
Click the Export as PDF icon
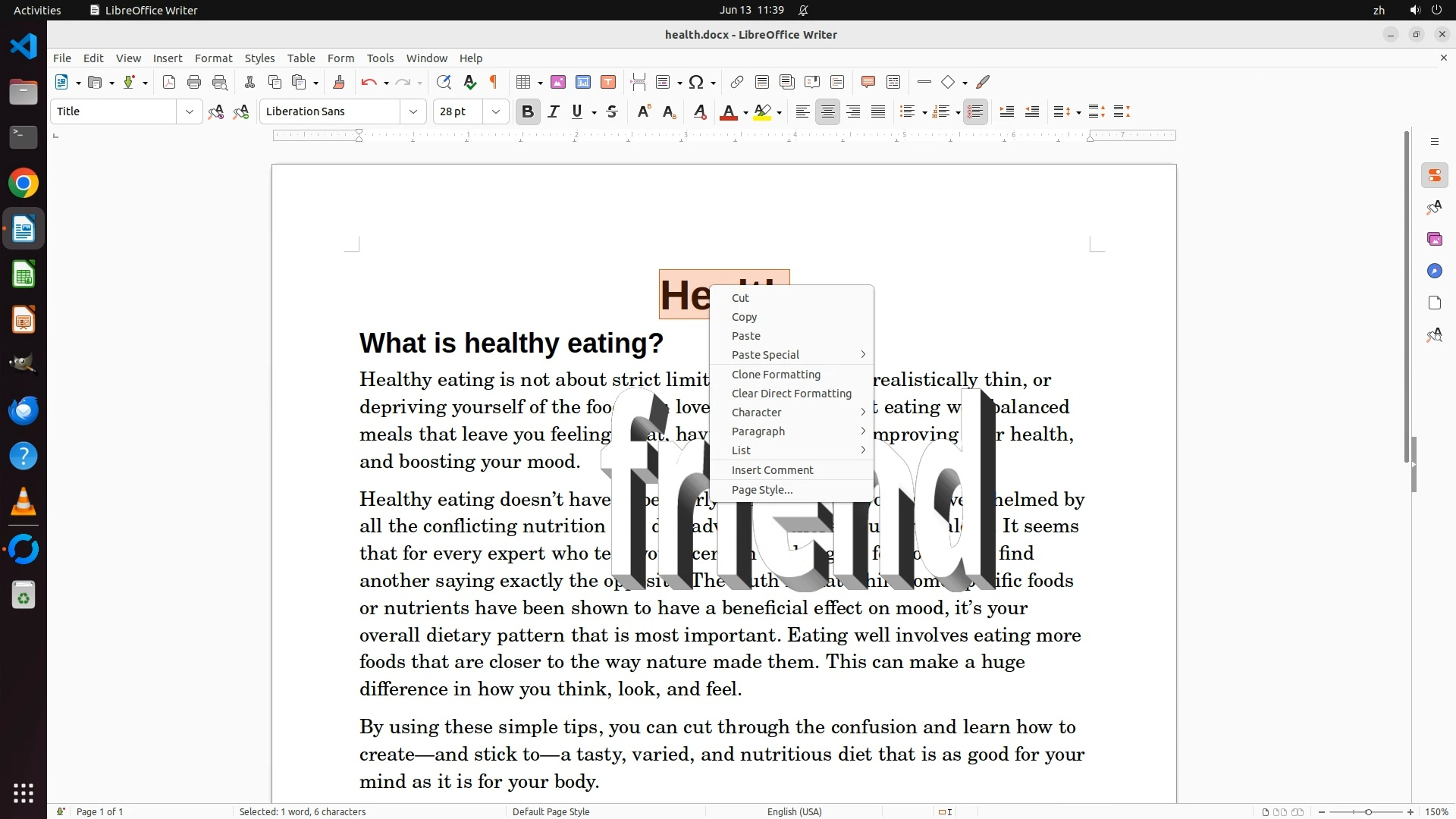tap(169, 83)
